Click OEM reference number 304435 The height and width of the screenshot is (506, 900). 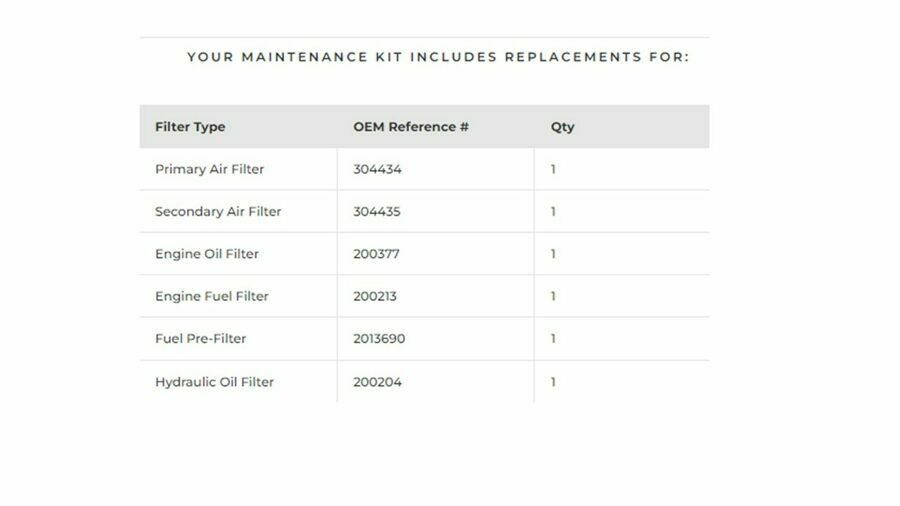(377, 211)
